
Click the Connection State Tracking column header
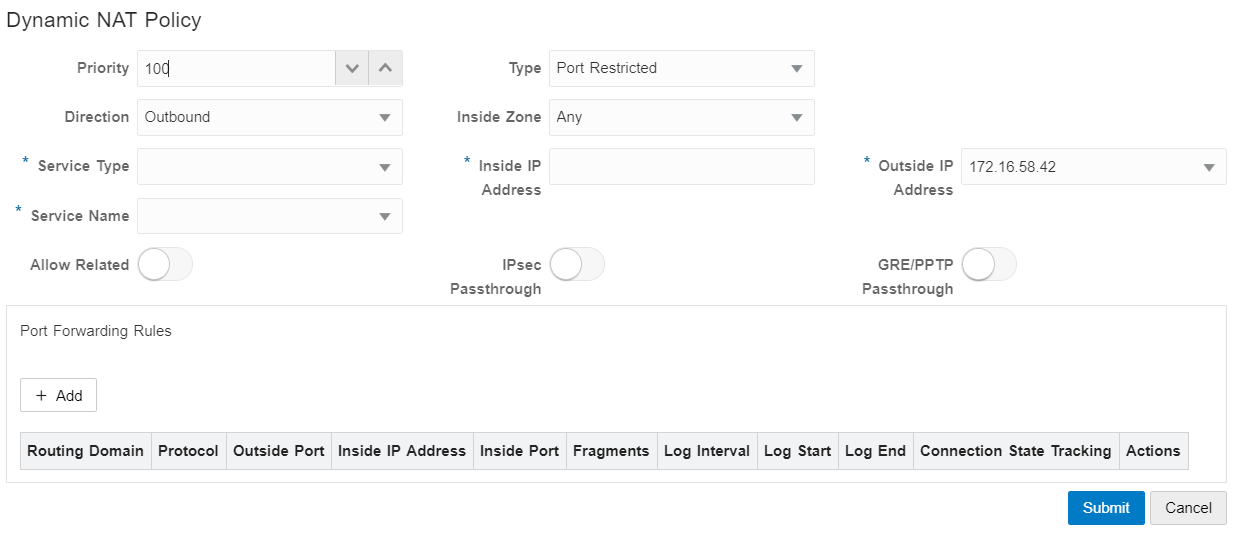(1015, 451)
